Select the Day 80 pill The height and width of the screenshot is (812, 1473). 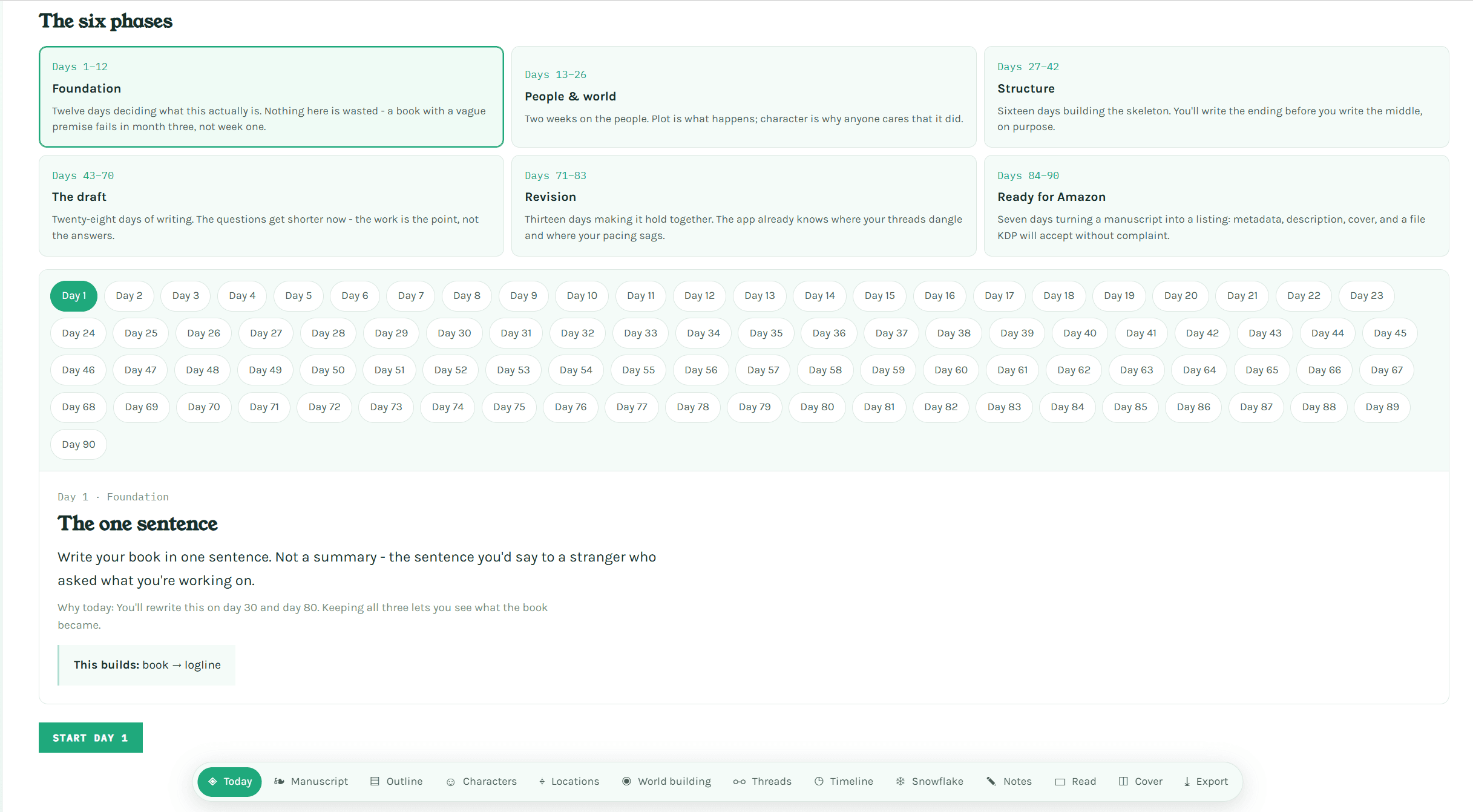coord(817,407)
